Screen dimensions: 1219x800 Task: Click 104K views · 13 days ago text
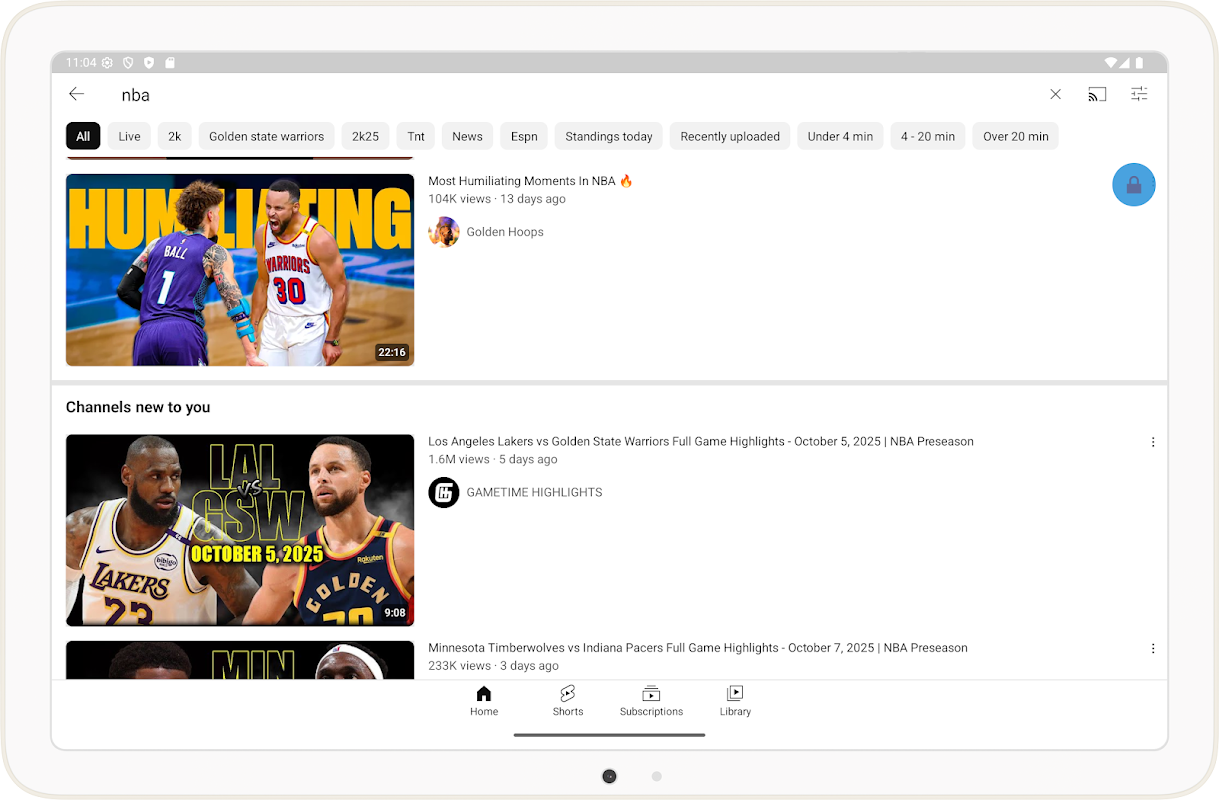497,199
